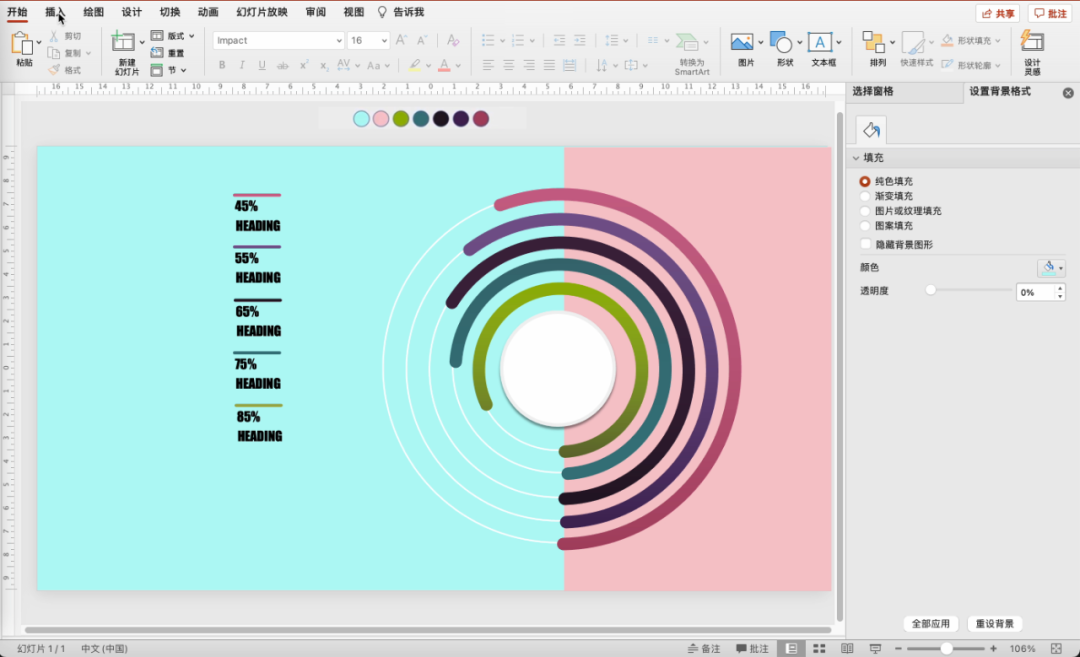Click the 全部应用 (Apply to All) button
1080x657 pixels.
pyautogui.click(x=931, y=624)
